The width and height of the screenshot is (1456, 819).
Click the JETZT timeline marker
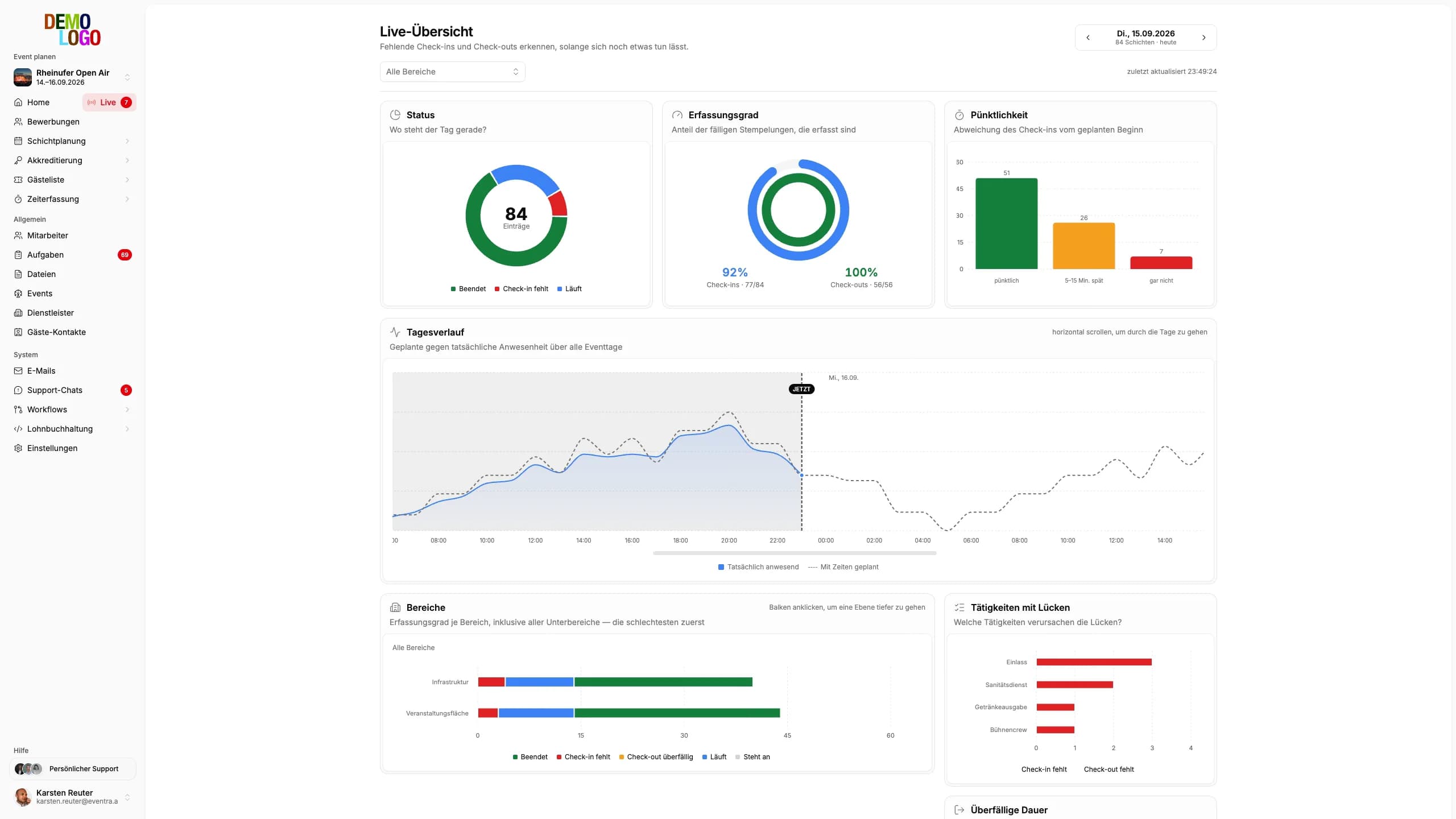[801, 389]
